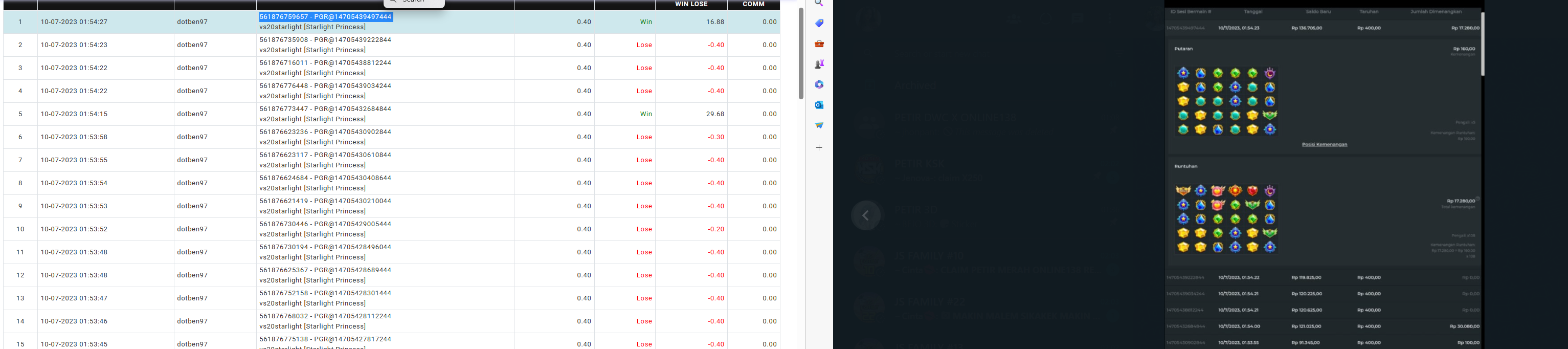This screenshot has height=349, width=1568.
Task: Click the scrollbar thumb of the bet table
Action: pyautogui.click(x=801, y=54)
